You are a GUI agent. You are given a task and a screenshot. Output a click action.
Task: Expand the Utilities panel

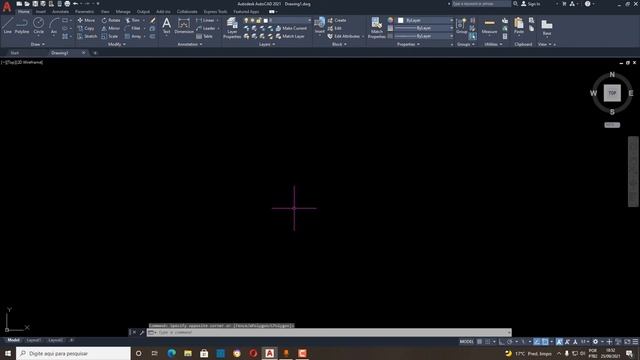(493, 44)
